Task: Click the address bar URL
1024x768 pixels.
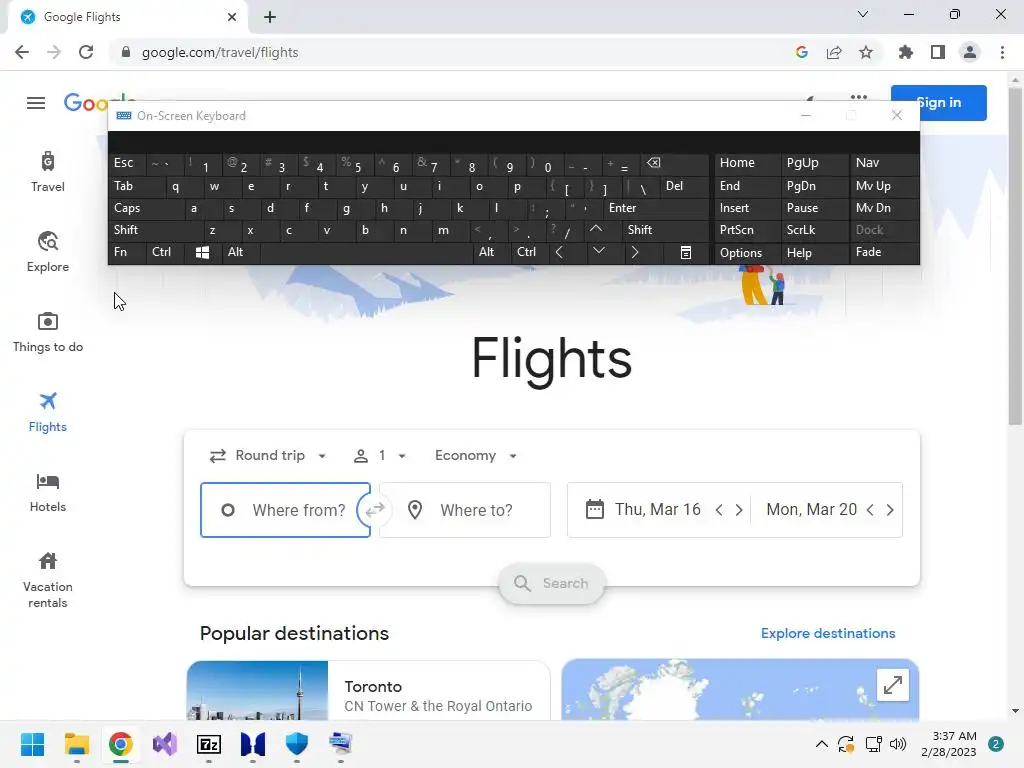Action: tap(220, 52)
